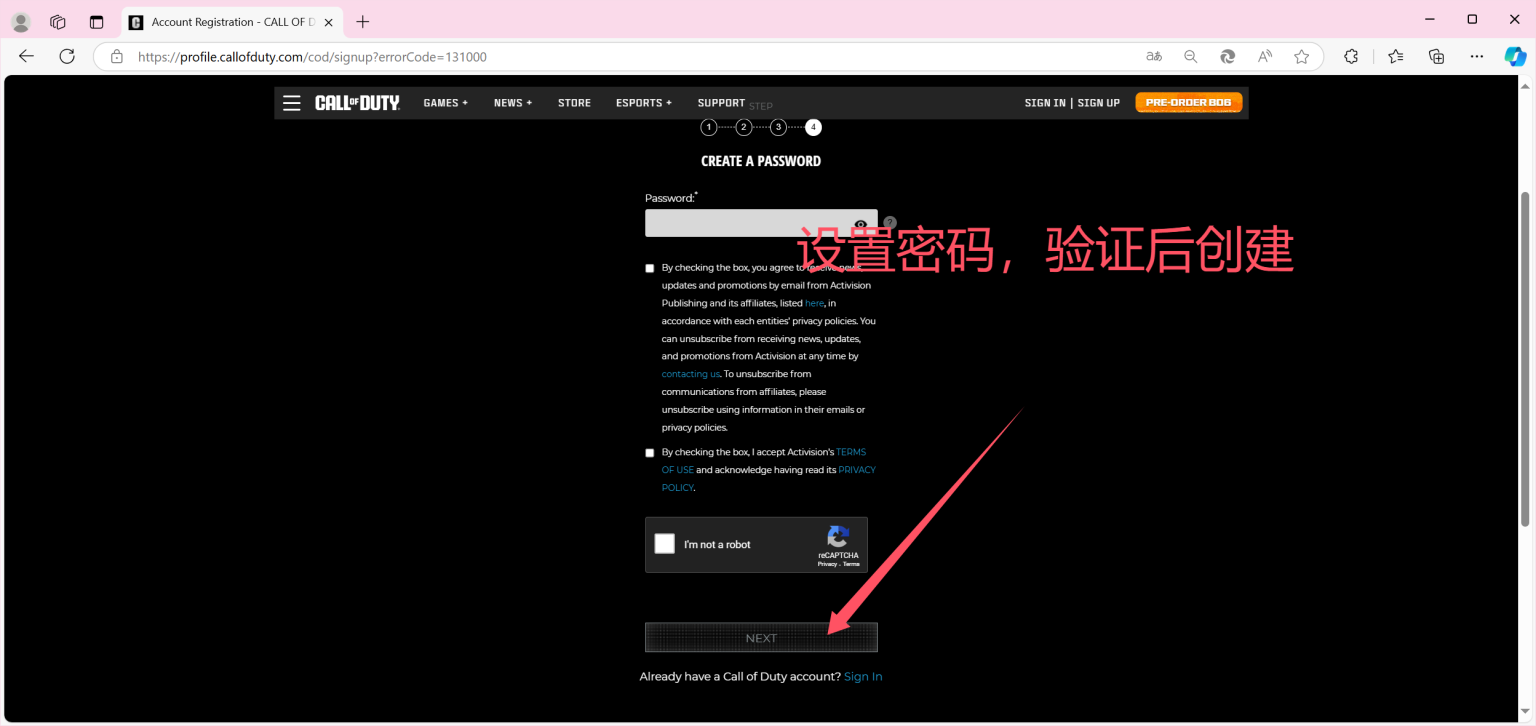Screen dimensions: 1536x726
Task: Open the STORE menu item
Action: pyautogui.click(x=574, y=102)
